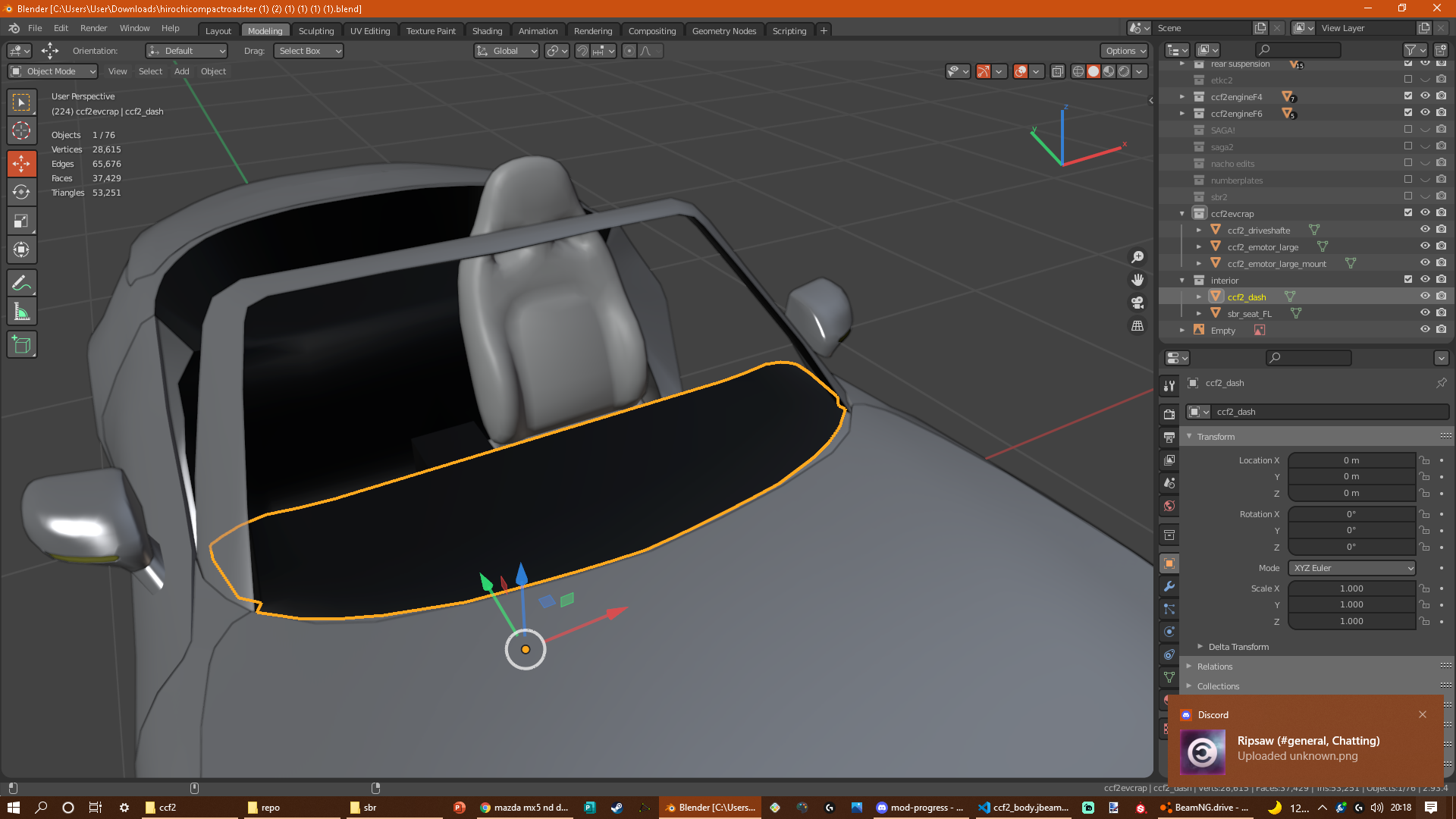1456x819 pixels.
Task: Uncheck the ccf2engineF4 collection checkbox
Action: (1408, 96)
